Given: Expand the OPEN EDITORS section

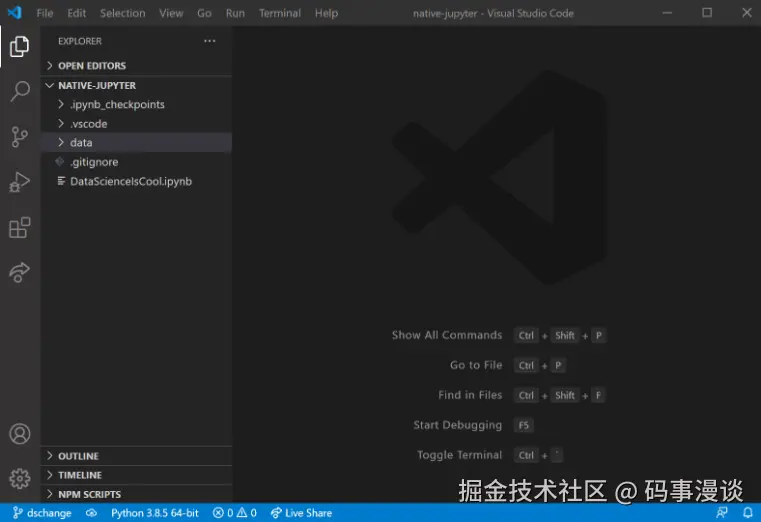Looking at the screenshot, I should [137, 65].
